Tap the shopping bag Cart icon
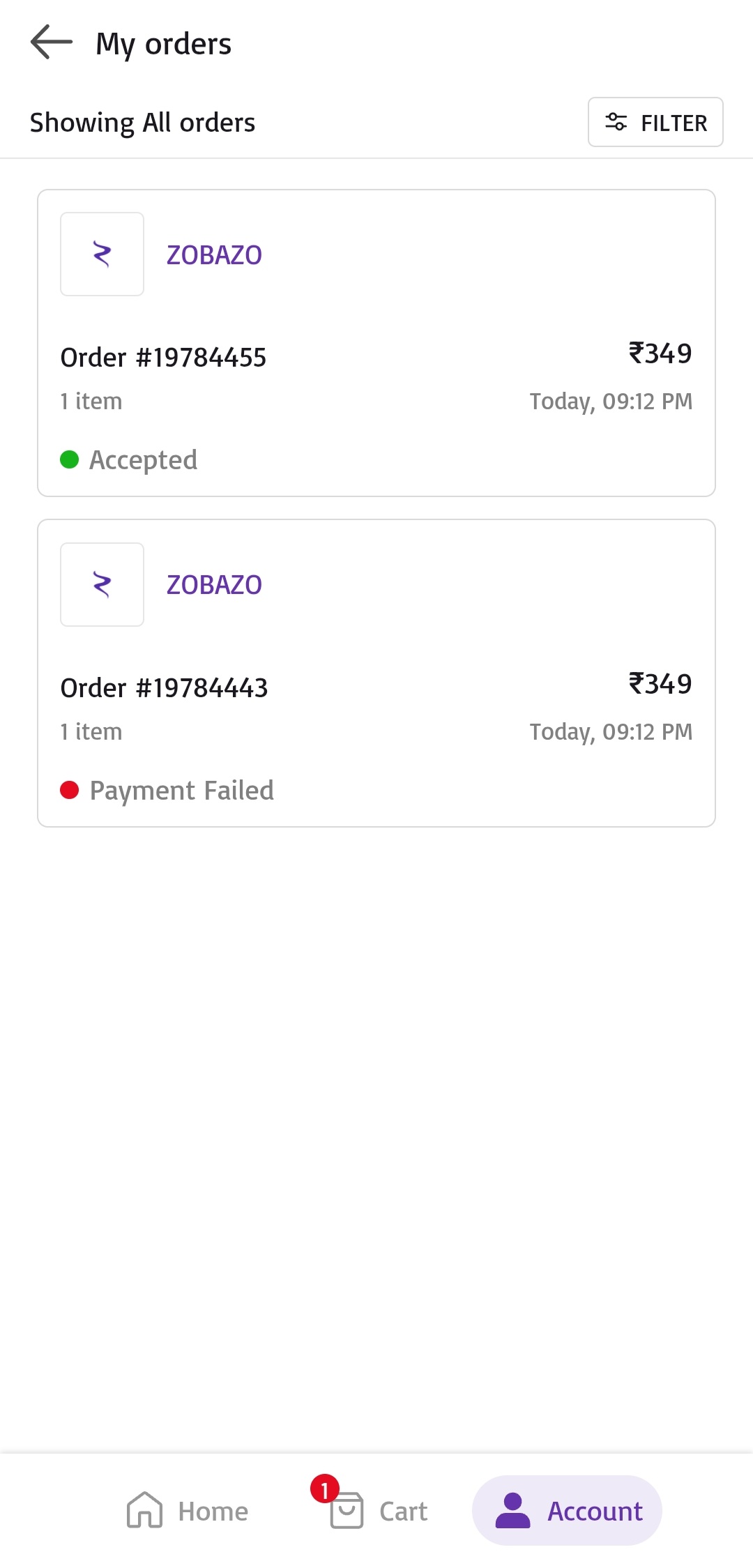This screenshot has height=1568, width=753. point(347,1512)
